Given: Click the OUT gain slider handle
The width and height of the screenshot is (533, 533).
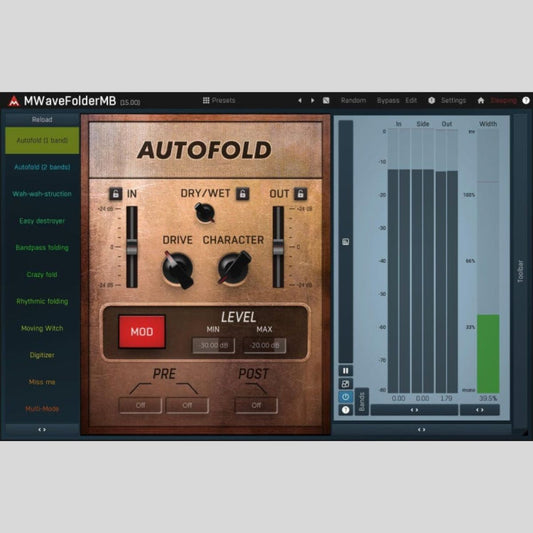Looking at the screenshot, I should [278, 247].
